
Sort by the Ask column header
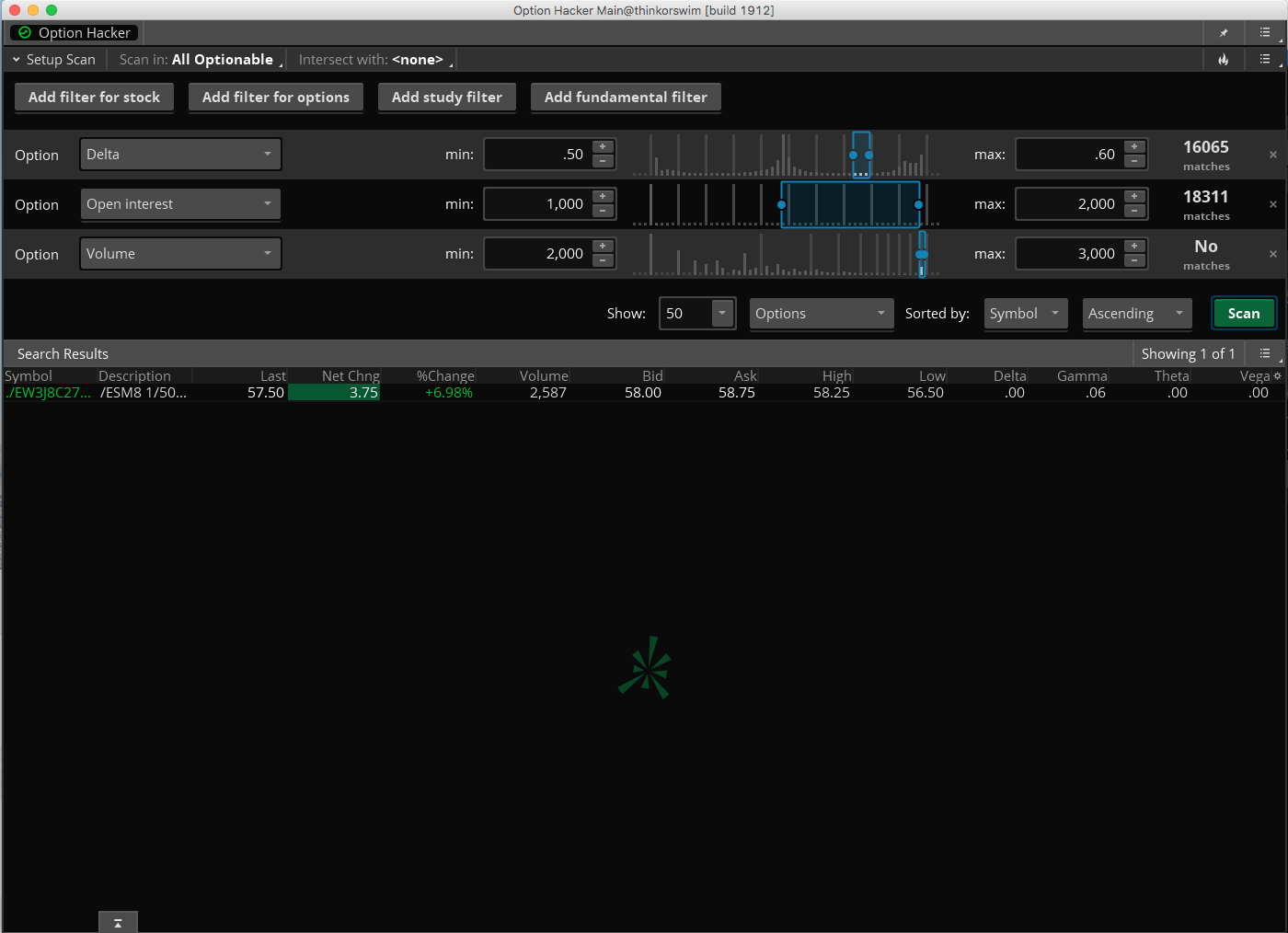[x=745, y=376]
